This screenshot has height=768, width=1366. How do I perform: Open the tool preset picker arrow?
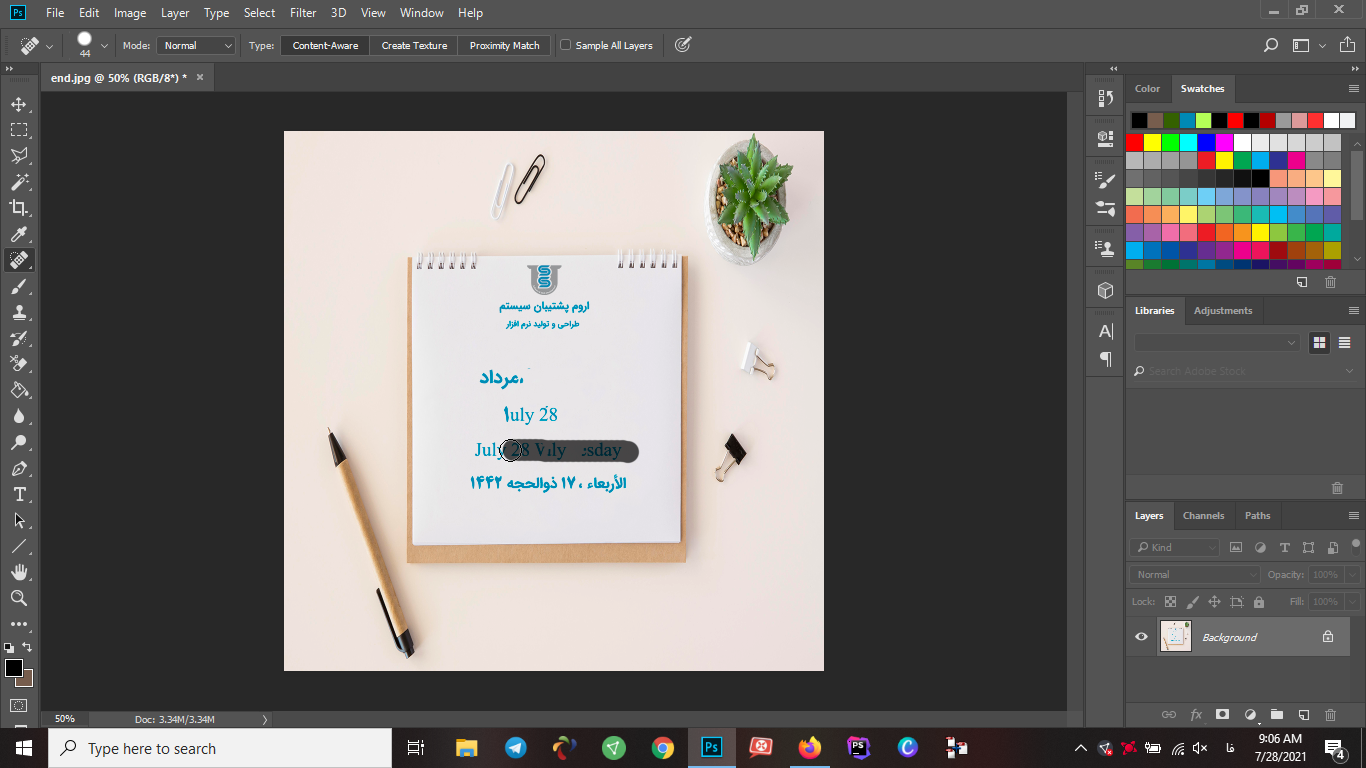click(x=49, y=46)
